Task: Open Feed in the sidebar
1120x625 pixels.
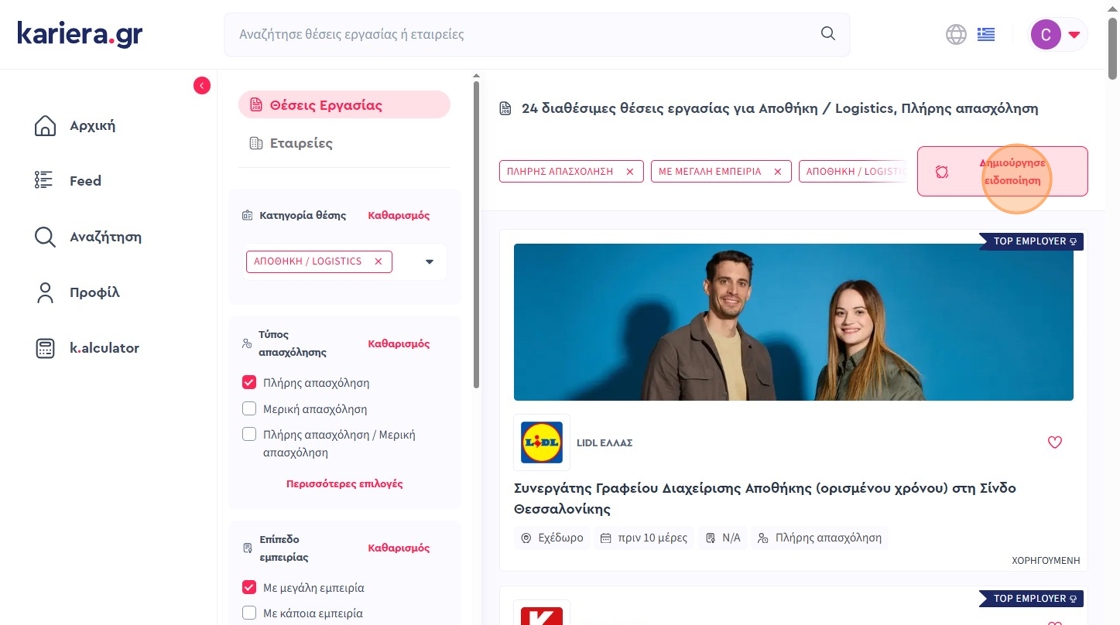Action: [x=68, y=181]
